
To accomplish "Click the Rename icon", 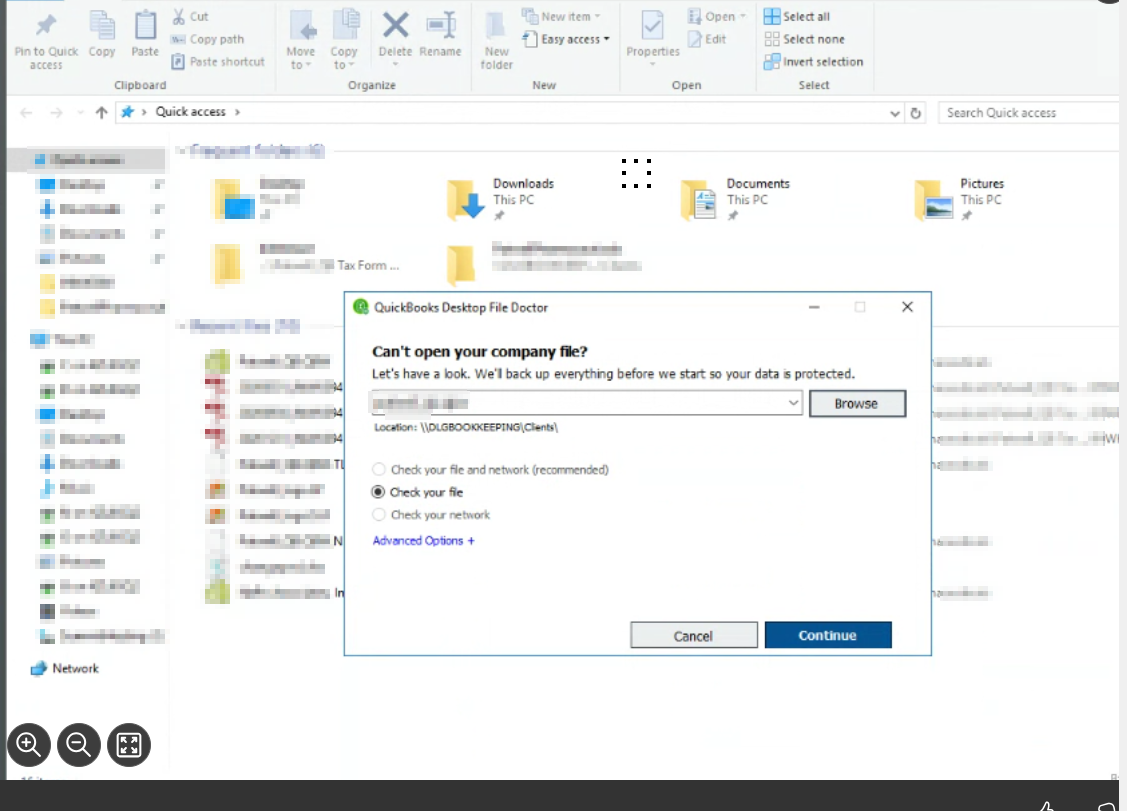I will [441, 26].
